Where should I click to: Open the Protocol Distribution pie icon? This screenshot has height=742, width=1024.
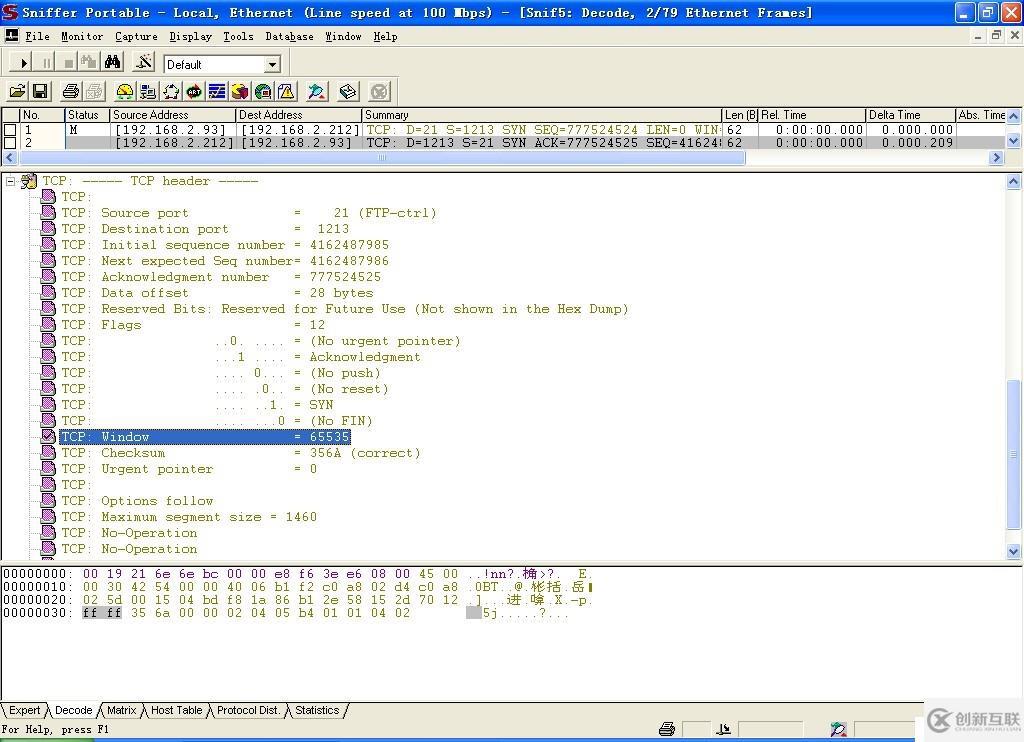click(x=240, y=91)
